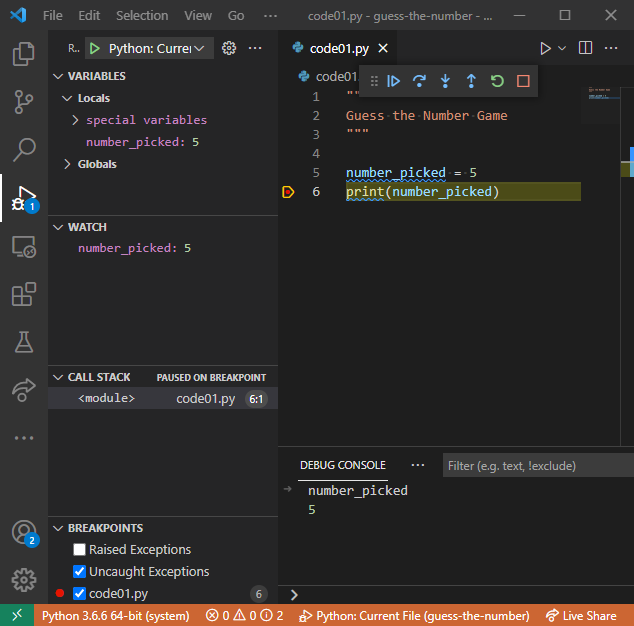Disable the code01.py breakpoint checkbox
The image size is (634, 626).
pyautogui.click(x=79, y=594)
